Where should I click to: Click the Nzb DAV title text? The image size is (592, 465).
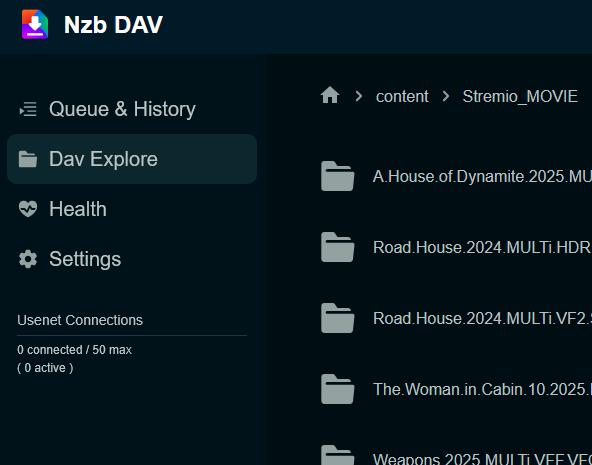[113, 25]
